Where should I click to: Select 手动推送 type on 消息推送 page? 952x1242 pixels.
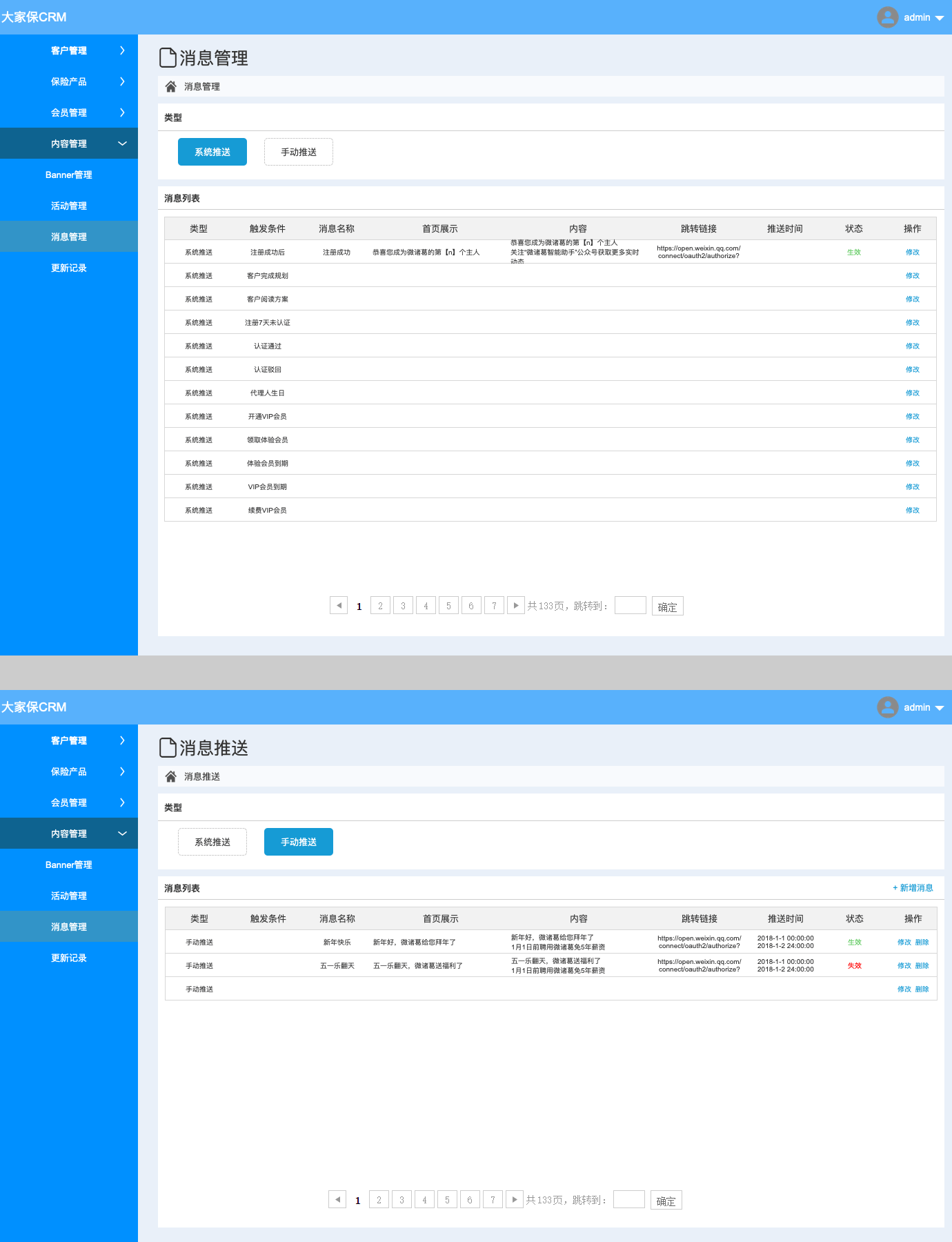tap(299, 842)
